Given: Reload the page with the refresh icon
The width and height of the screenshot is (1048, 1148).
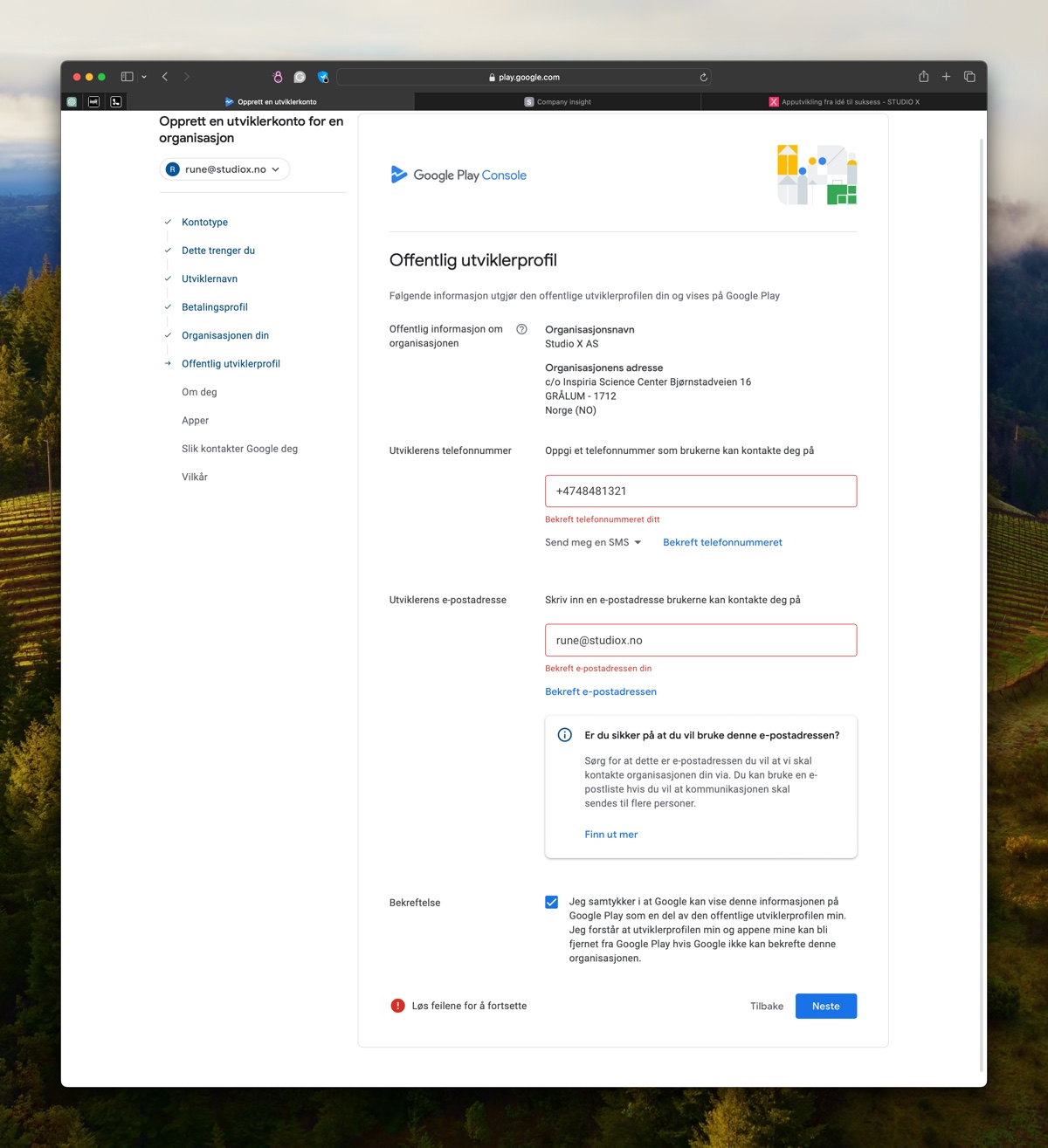Looking at the screenshot, I should (703, 77).
